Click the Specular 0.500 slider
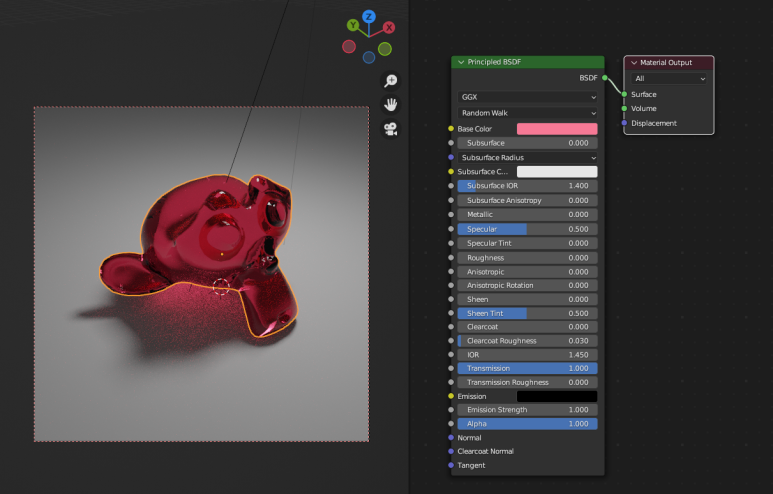This screenshot has width=773, height=494. coord(527,229)
